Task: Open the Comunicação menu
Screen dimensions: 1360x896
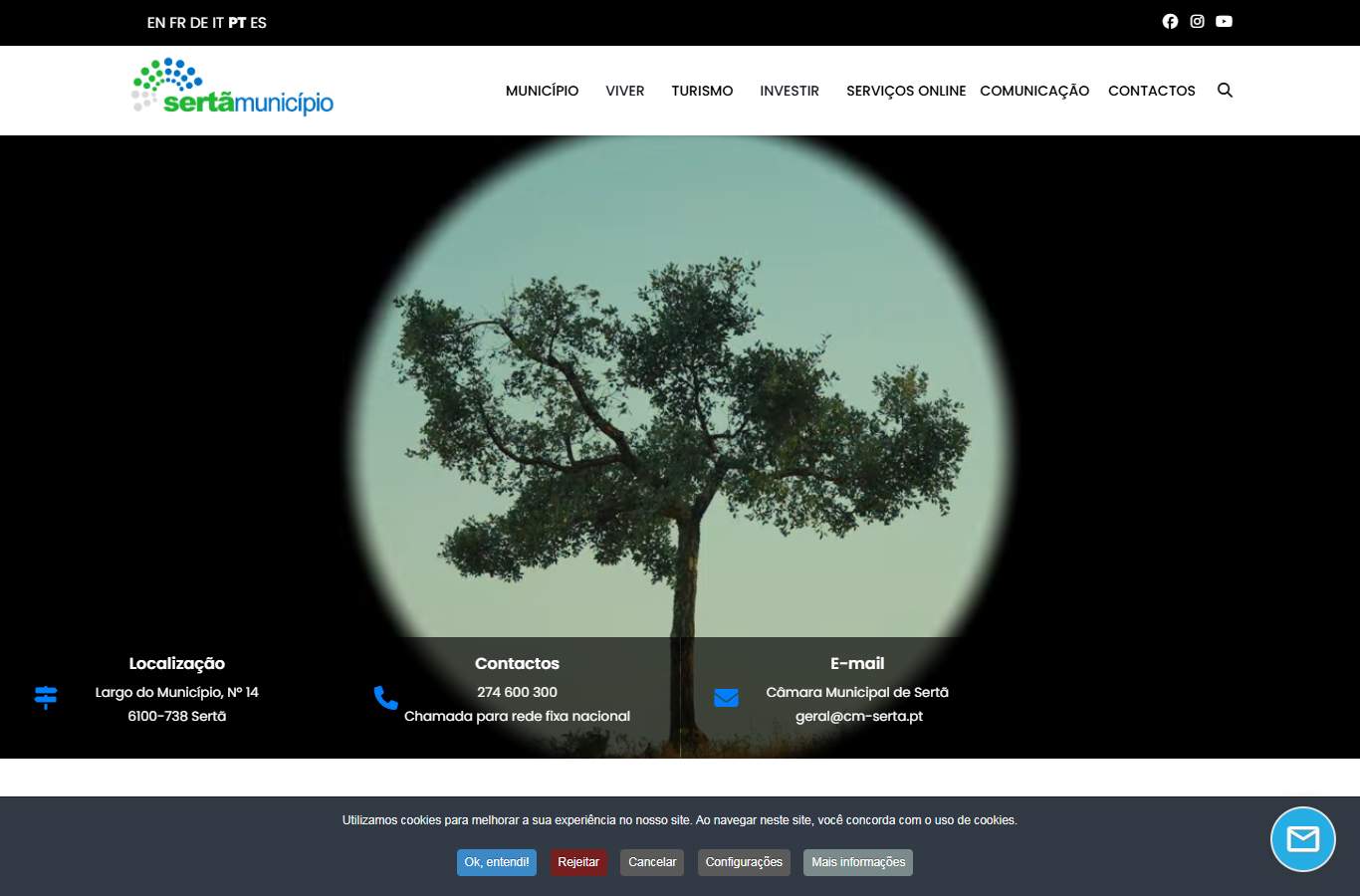Action: 1034,91
